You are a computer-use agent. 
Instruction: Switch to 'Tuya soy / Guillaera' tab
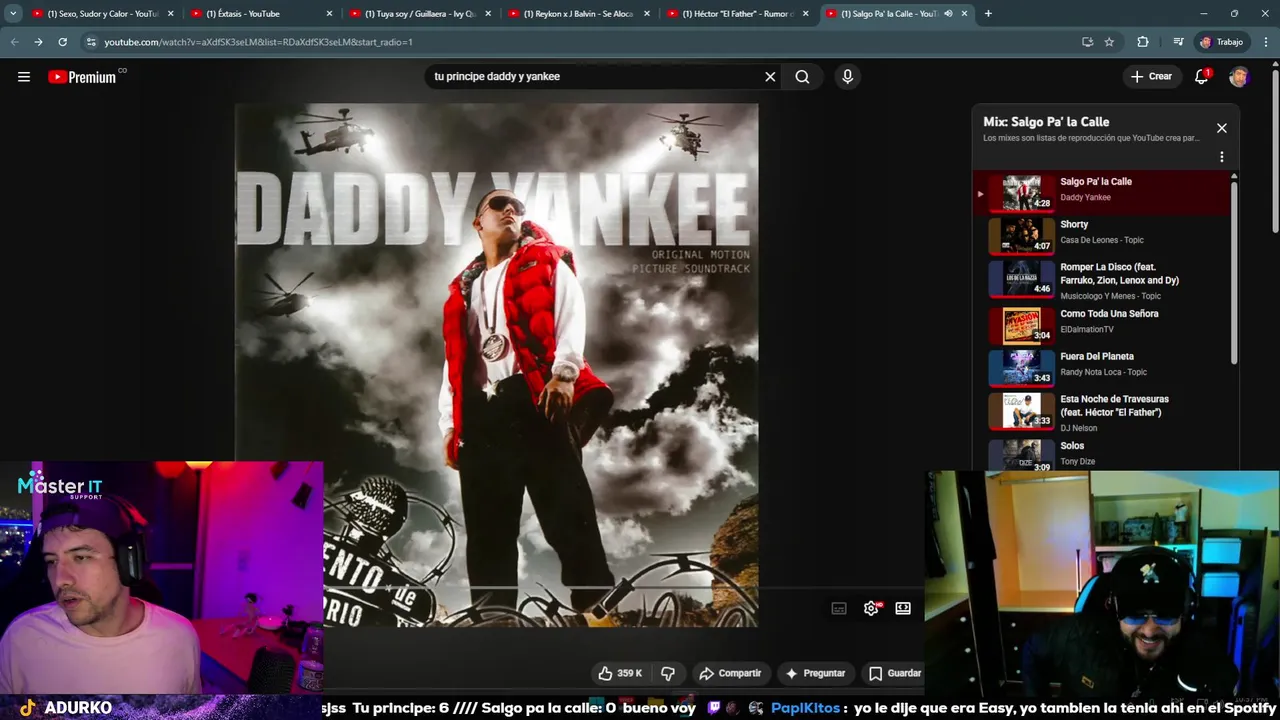point(419,14)
